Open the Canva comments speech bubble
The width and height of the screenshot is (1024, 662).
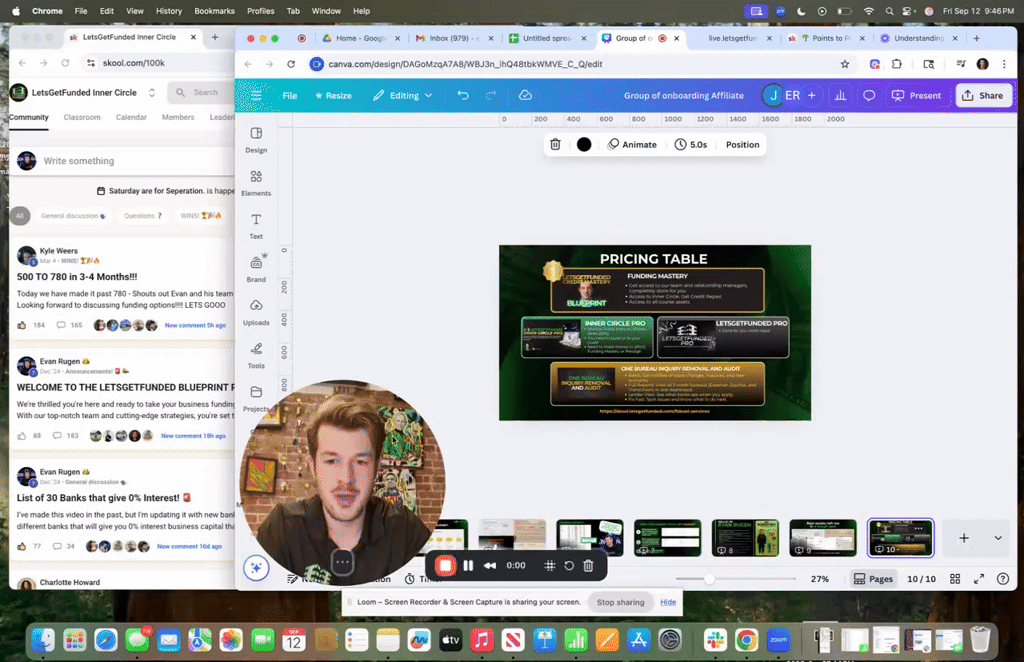(869, 95)
